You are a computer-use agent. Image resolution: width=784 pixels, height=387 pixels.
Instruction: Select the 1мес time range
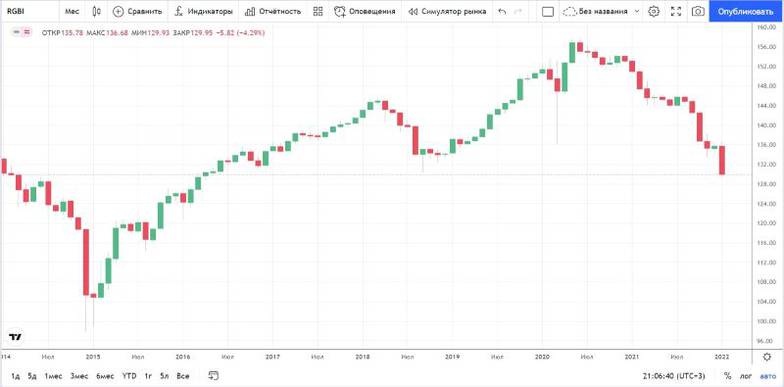(x=53, y=376)
